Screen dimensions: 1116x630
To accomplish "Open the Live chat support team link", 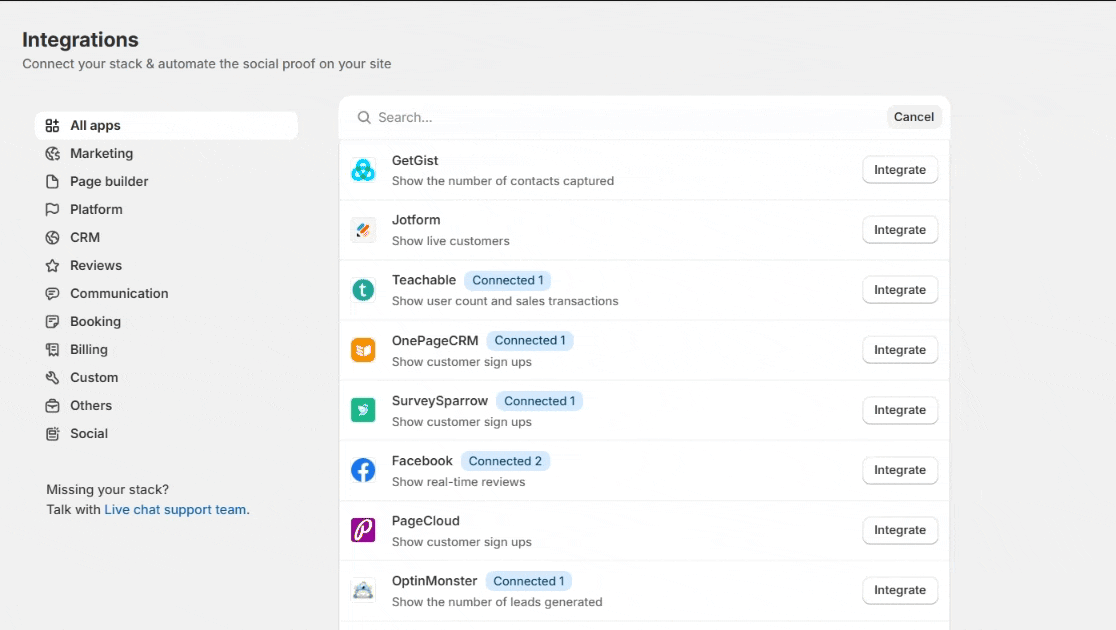I will [175, 510].
